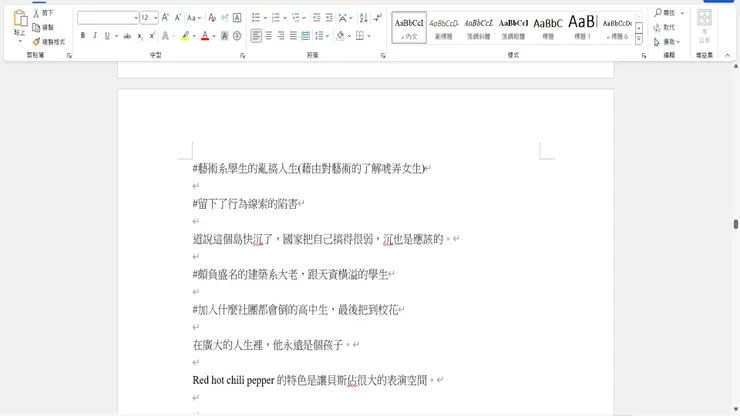Right-align the paragraph
This screenshot has height=416, width=740.
281,36
